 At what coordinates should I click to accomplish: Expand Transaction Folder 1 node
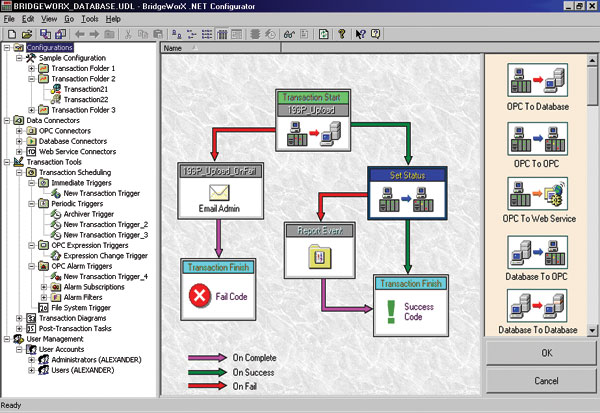(x=32, y=69)
